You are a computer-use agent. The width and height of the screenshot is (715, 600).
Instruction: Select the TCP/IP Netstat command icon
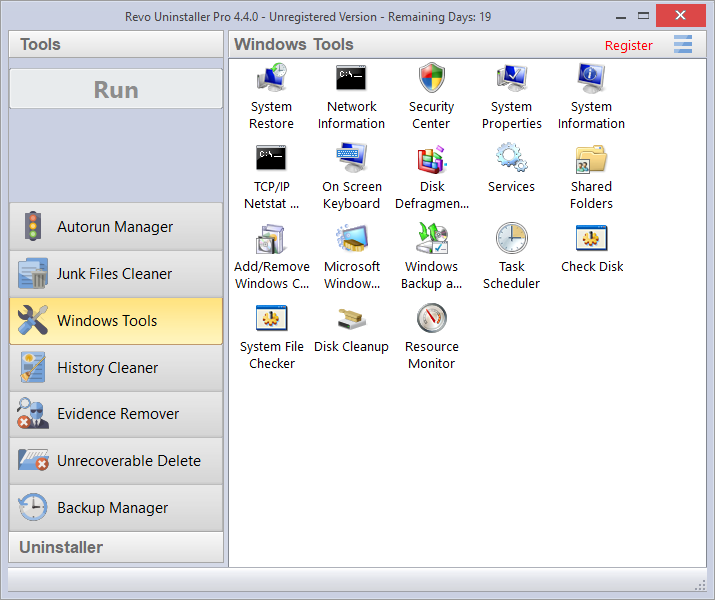[x=271, y=158]
